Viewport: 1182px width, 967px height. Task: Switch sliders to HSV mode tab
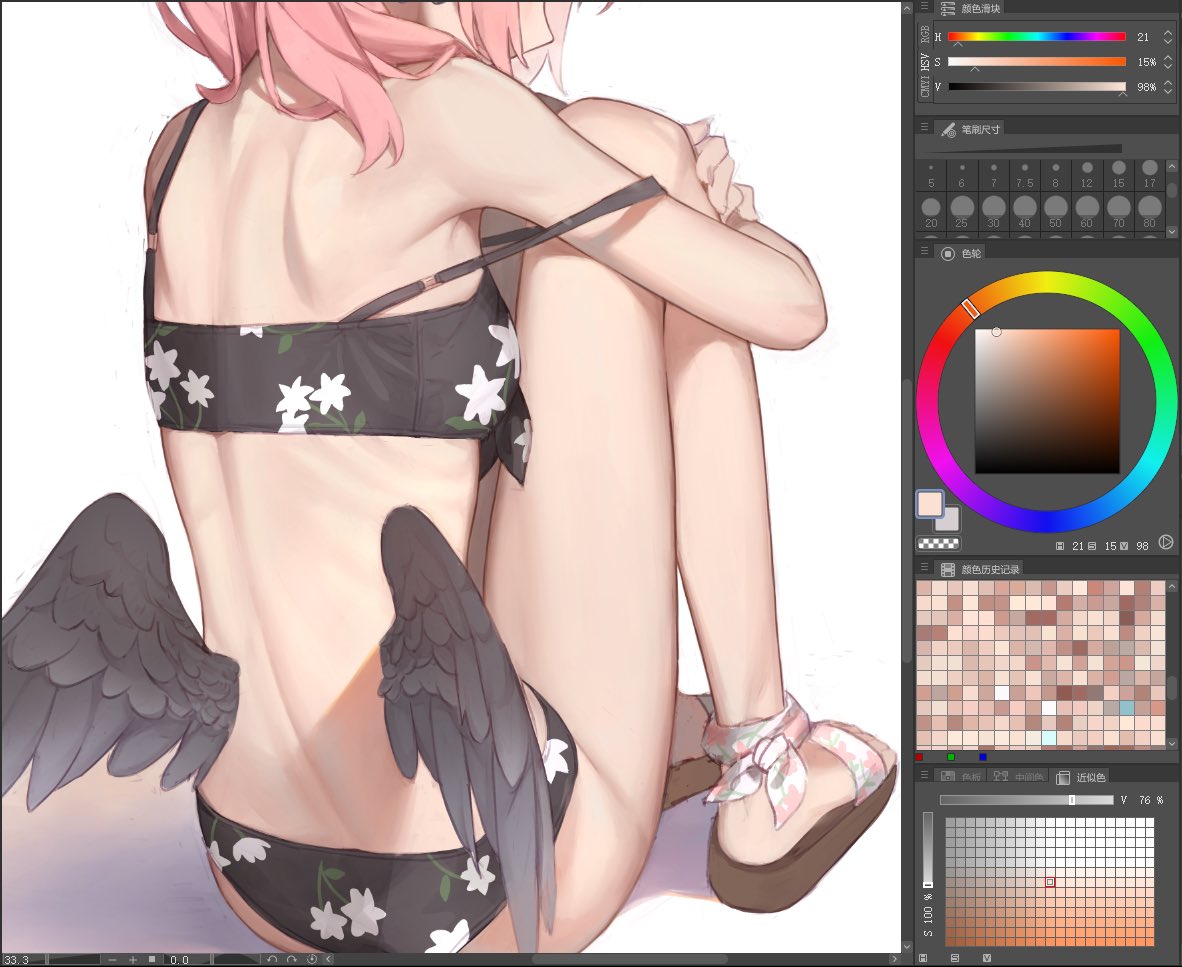pyautogui.click(x=925, y=62)
